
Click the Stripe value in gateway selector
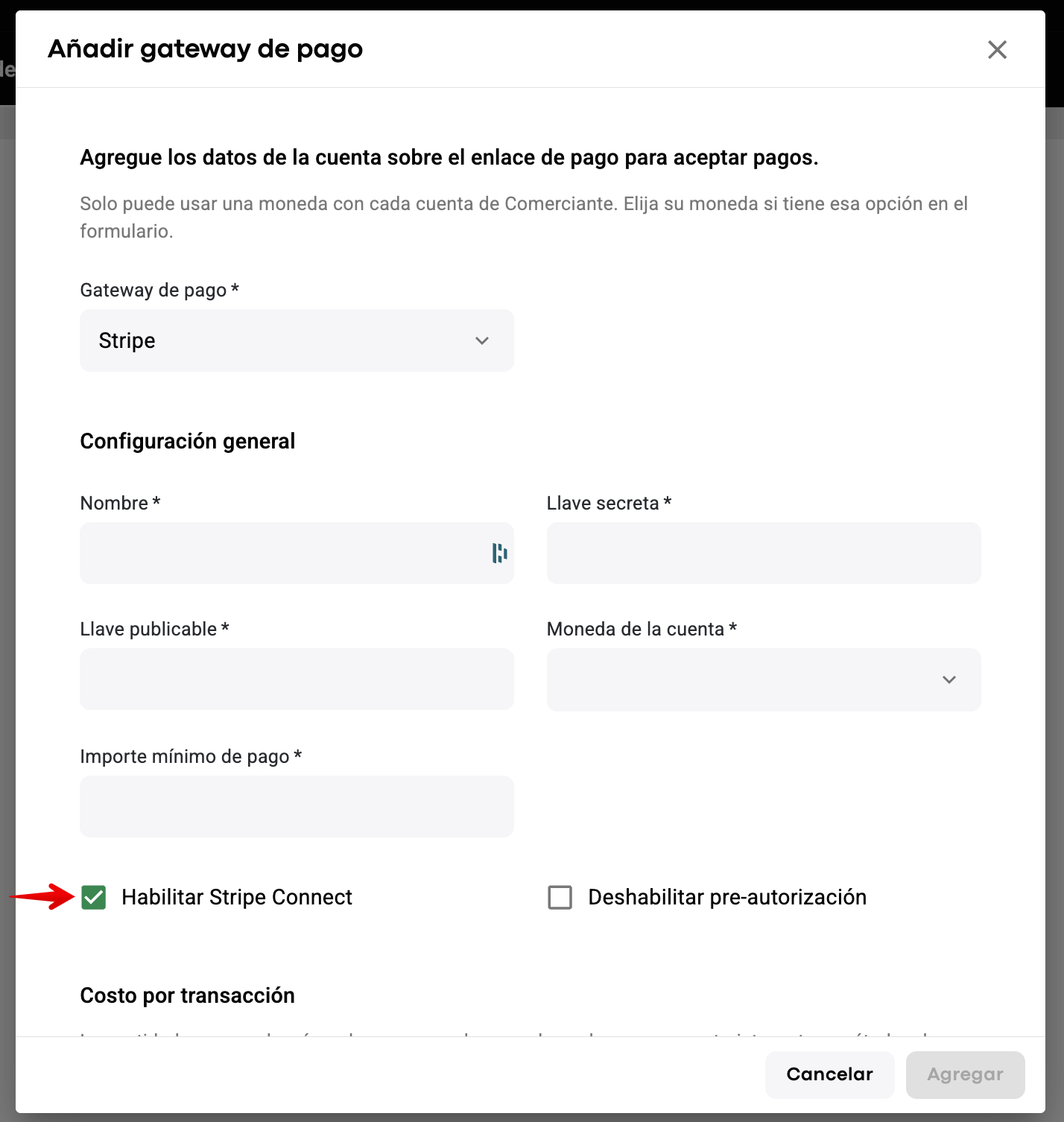(x=127, y=340)
